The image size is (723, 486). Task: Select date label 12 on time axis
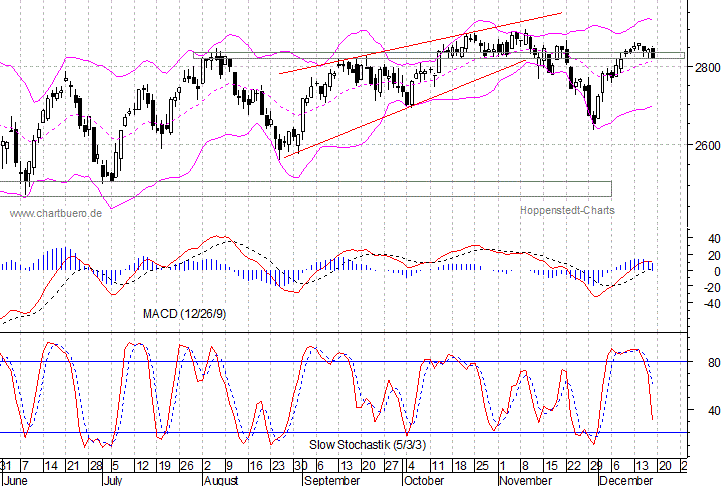(x=142, y=466)
